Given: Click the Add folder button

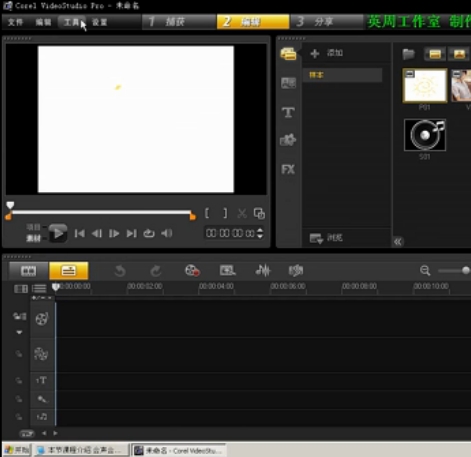Looking at the screenshot, I should tap(327, 53).
